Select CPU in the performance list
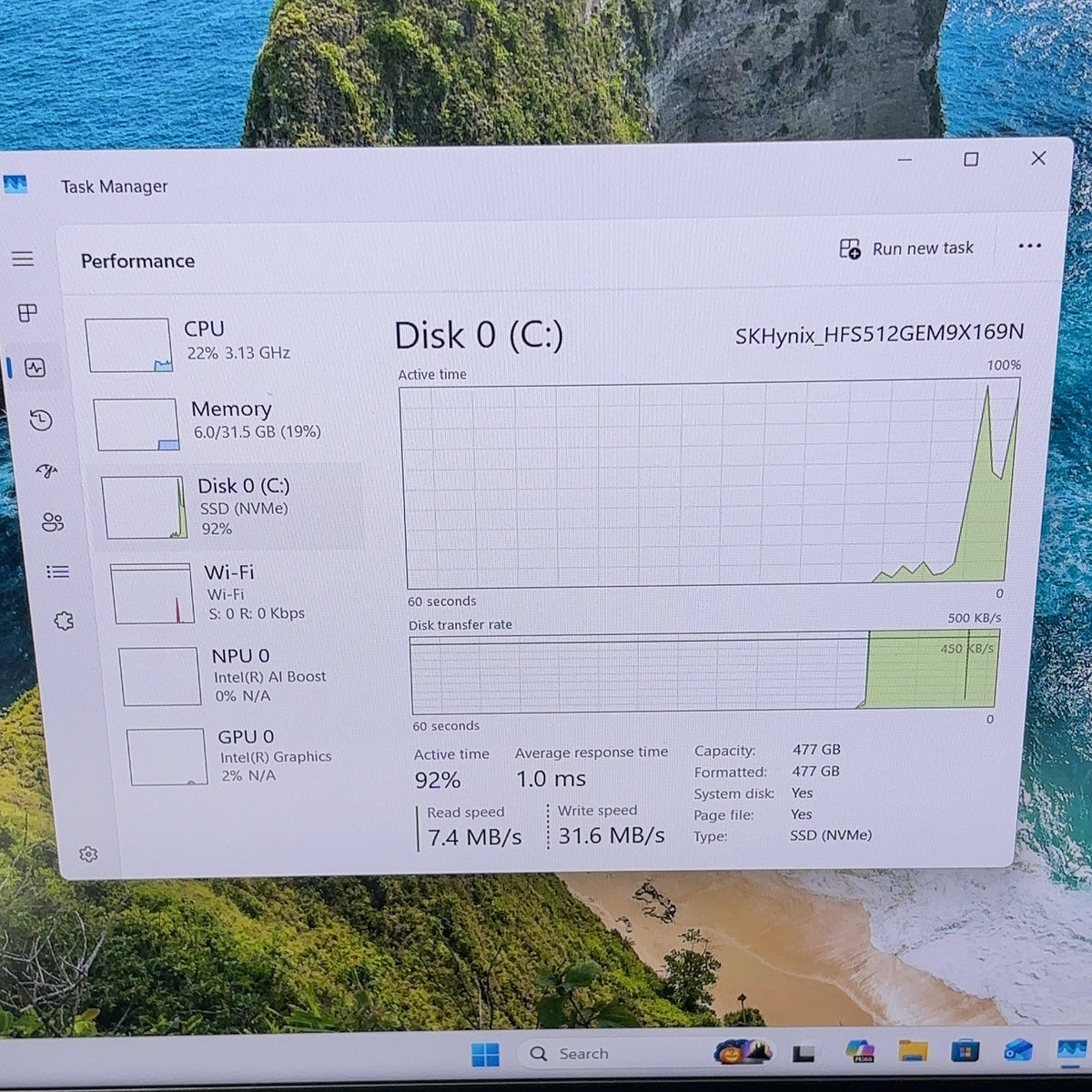1092x1092 pixels. coord(218,344)
